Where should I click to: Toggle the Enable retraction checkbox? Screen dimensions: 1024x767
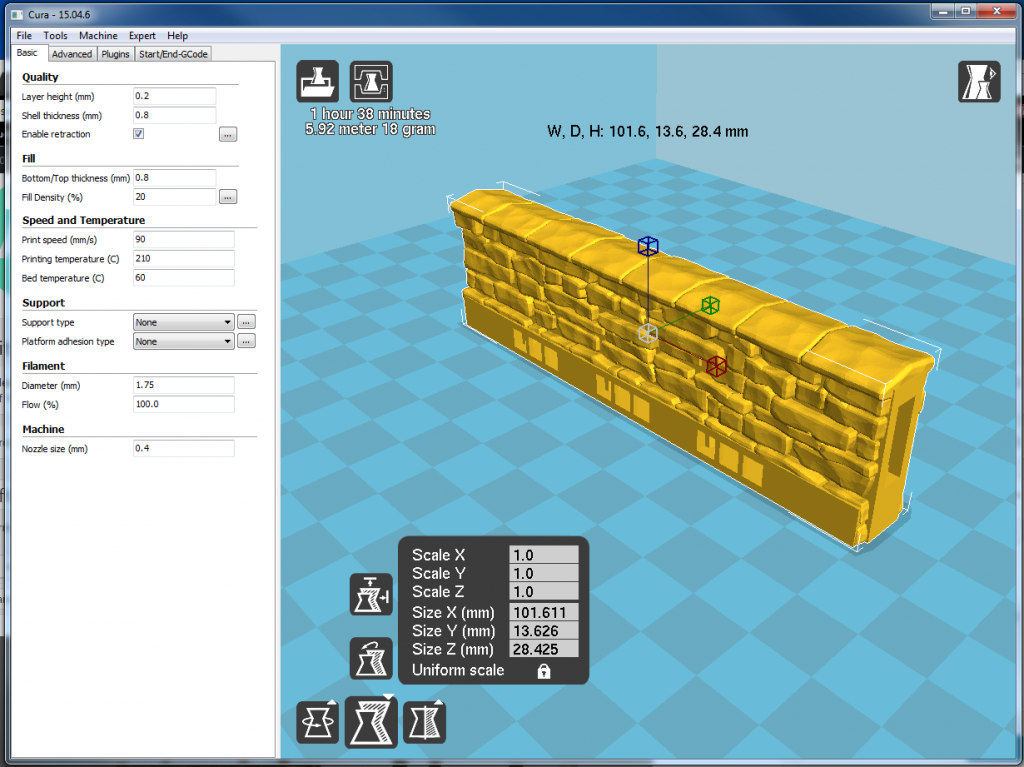137,134
